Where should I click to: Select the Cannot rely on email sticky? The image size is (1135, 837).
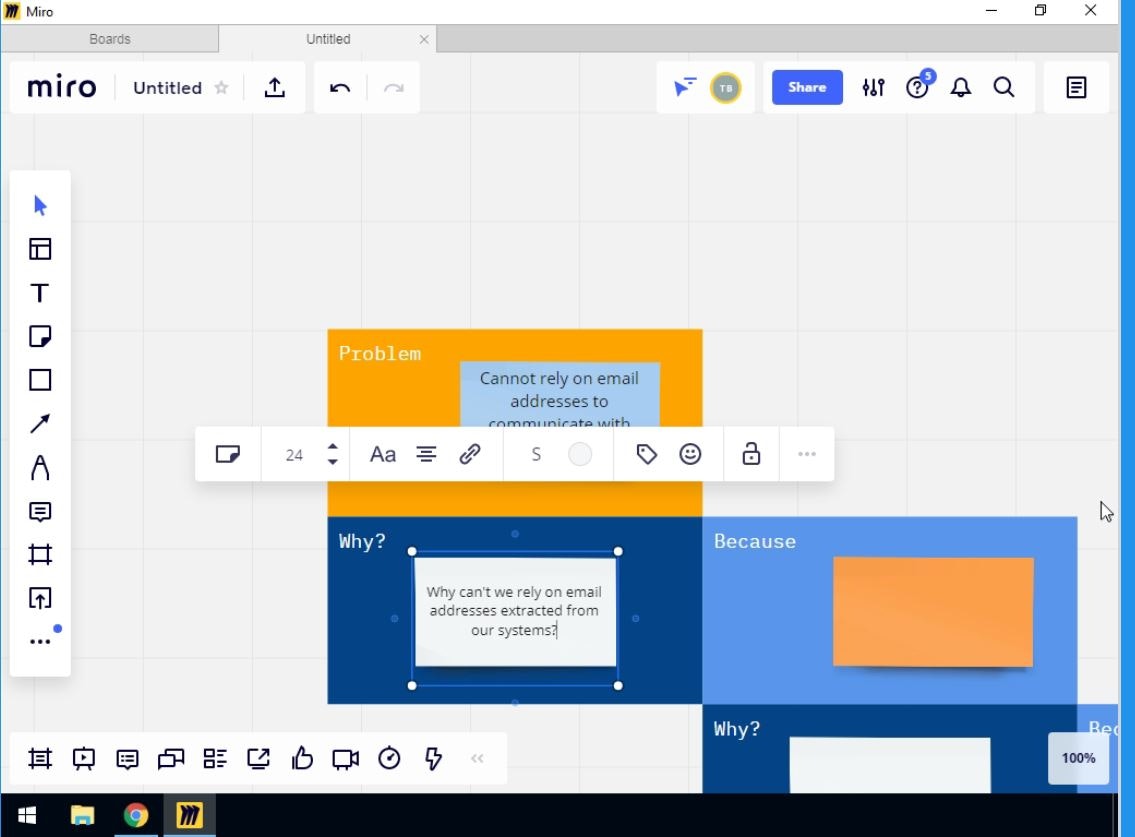(560, 395)
